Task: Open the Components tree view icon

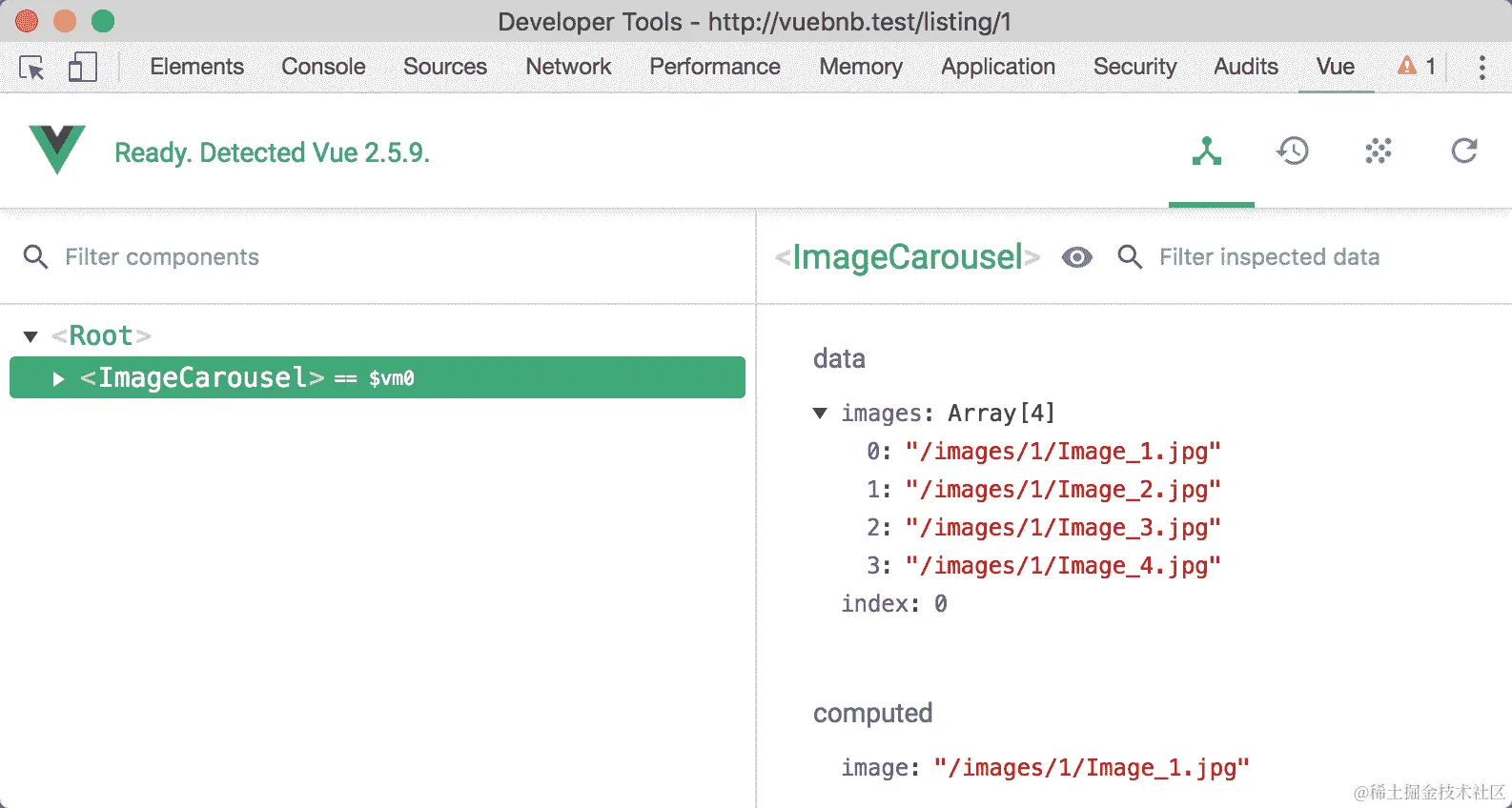Action: pyautogui.click(x=1207, y=151)
